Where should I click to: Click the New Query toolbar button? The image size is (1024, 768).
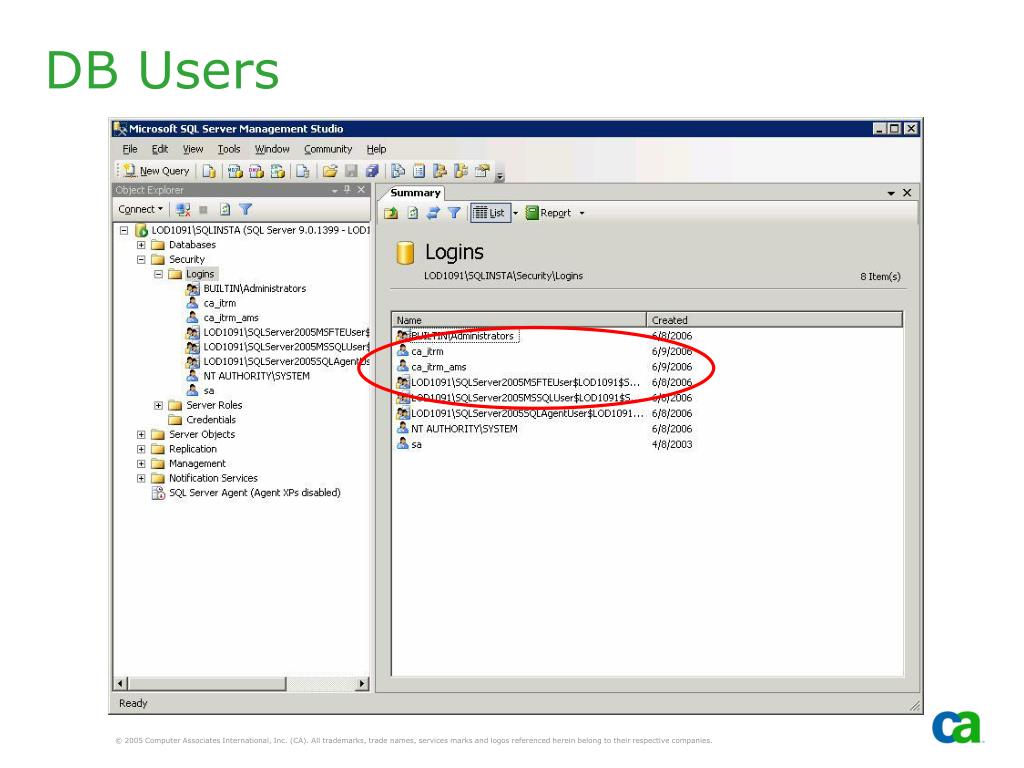157,171
